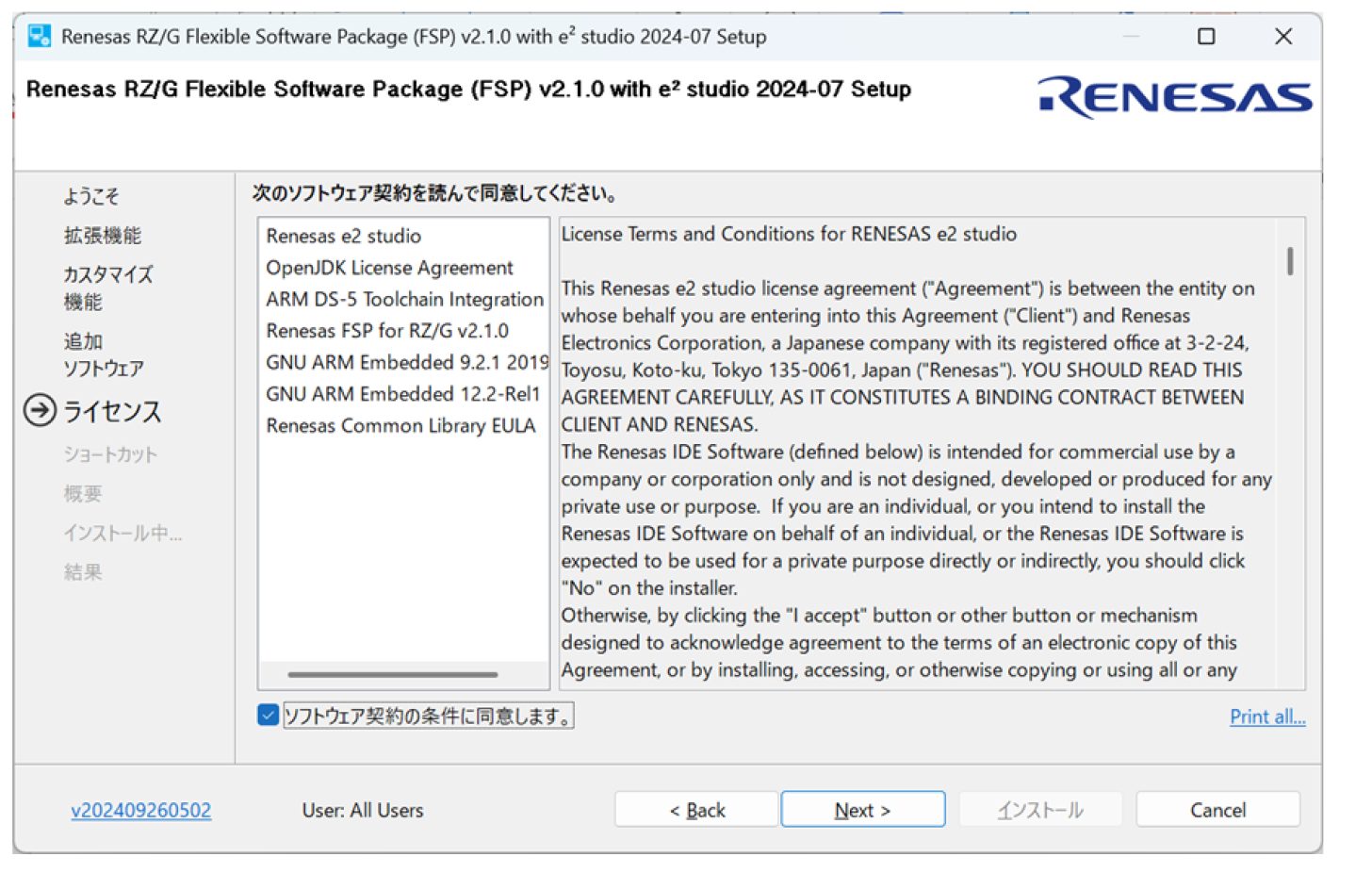Select Renesas Common Library EULA
Viewport: 1372px width, 873px height.
point(403,425)
